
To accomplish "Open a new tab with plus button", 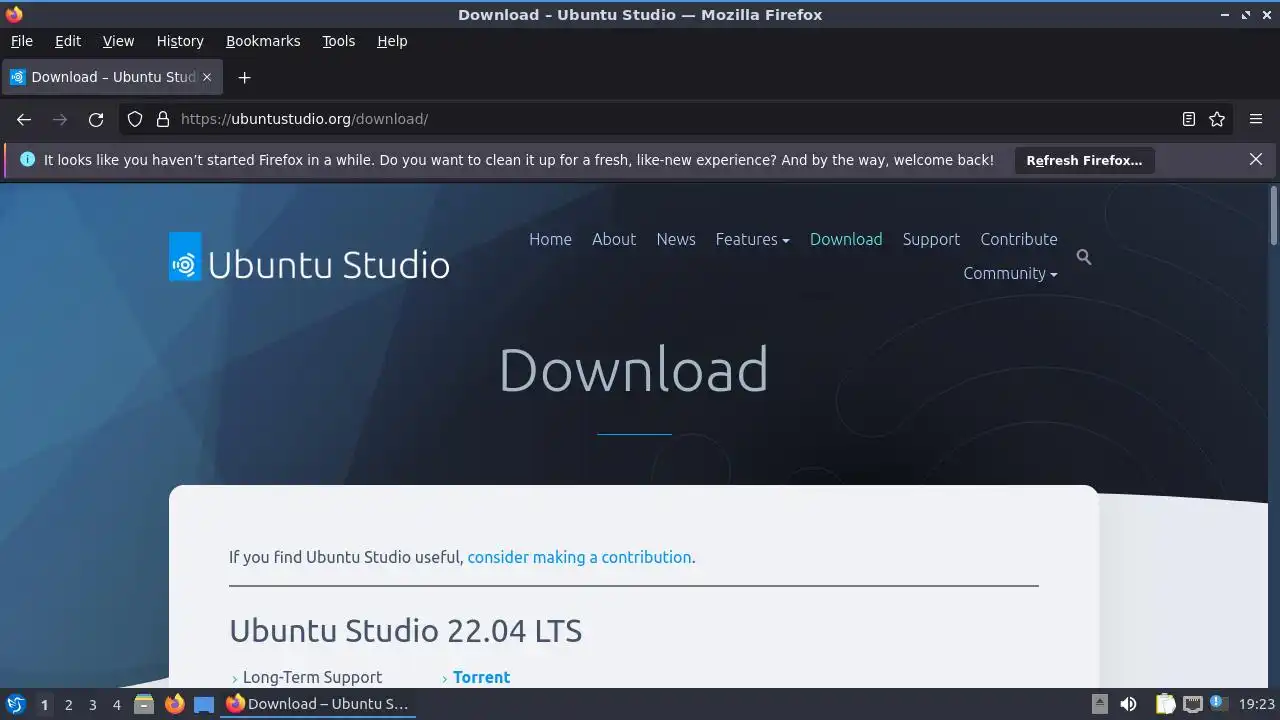I will pyautogui.click(x=244, y=77).
